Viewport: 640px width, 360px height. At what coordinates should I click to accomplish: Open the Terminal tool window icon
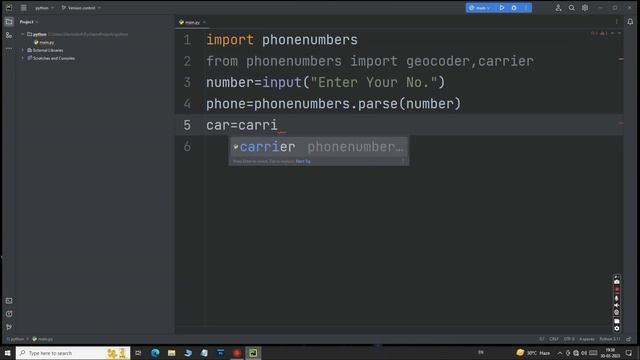9,301
